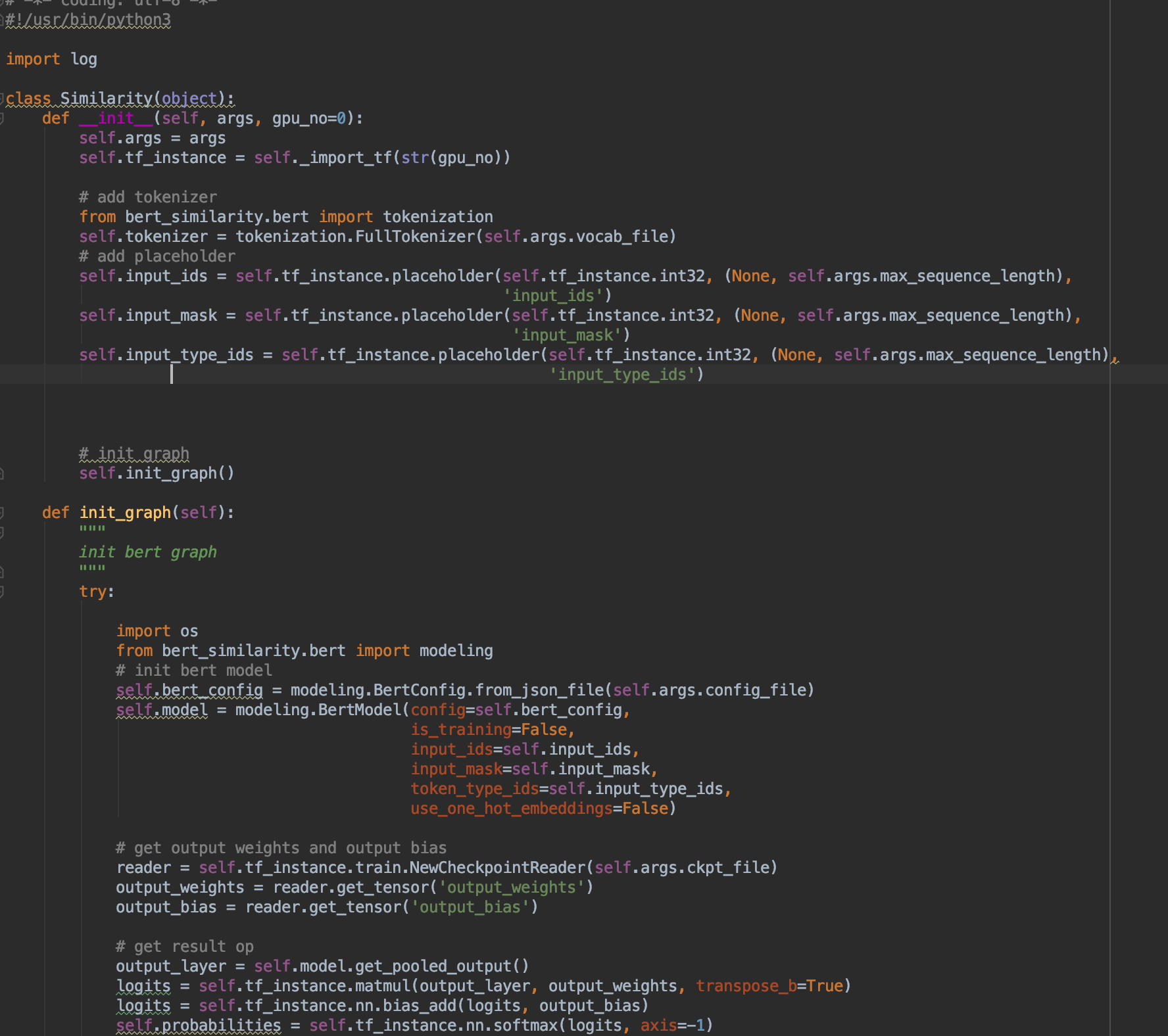Screen dimensions: 1168x1036
Task: Click the 'input_mask' string literal
Action: tap(567, 335)
